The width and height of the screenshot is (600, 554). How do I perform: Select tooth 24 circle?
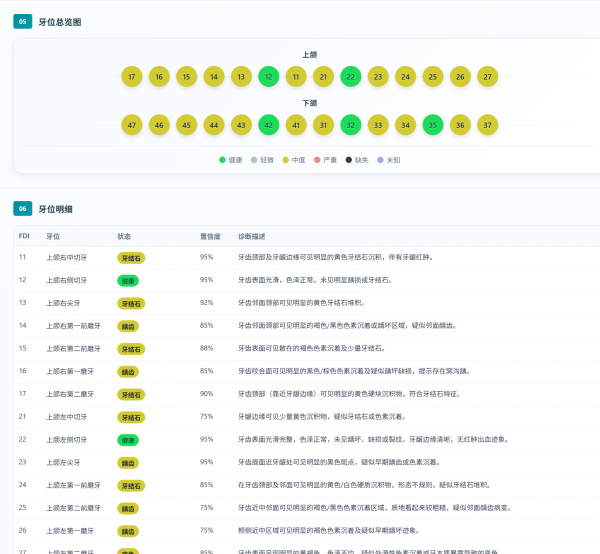click(x=405, y=77)
